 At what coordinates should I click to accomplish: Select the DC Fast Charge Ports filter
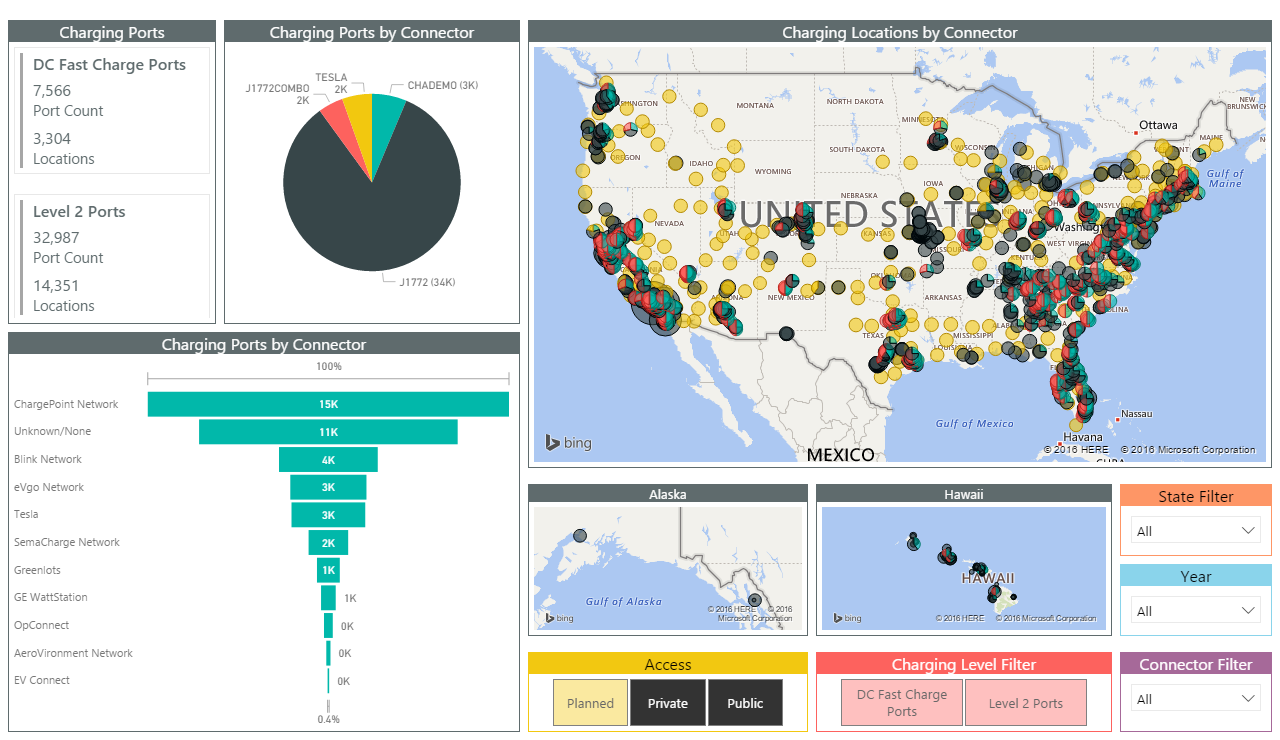pyautogui.click(x=902, y=703)
